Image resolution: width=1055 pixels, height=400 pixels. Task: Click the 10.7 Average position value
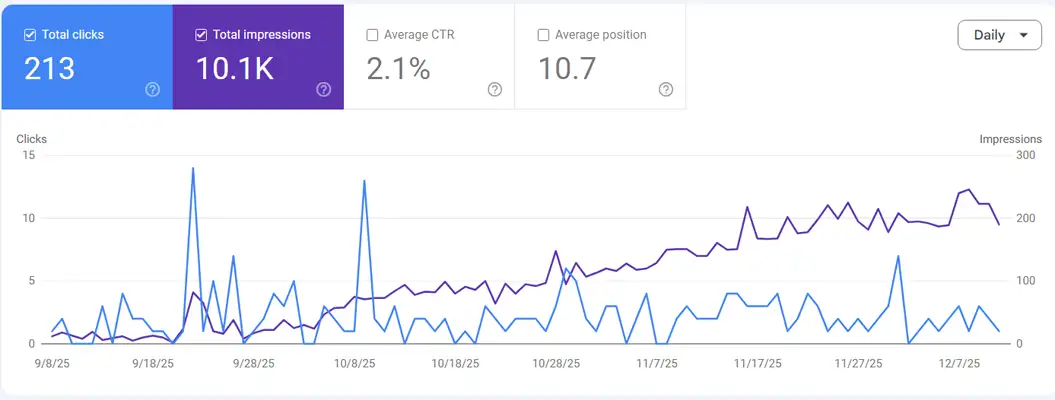[x=566, y=69]
